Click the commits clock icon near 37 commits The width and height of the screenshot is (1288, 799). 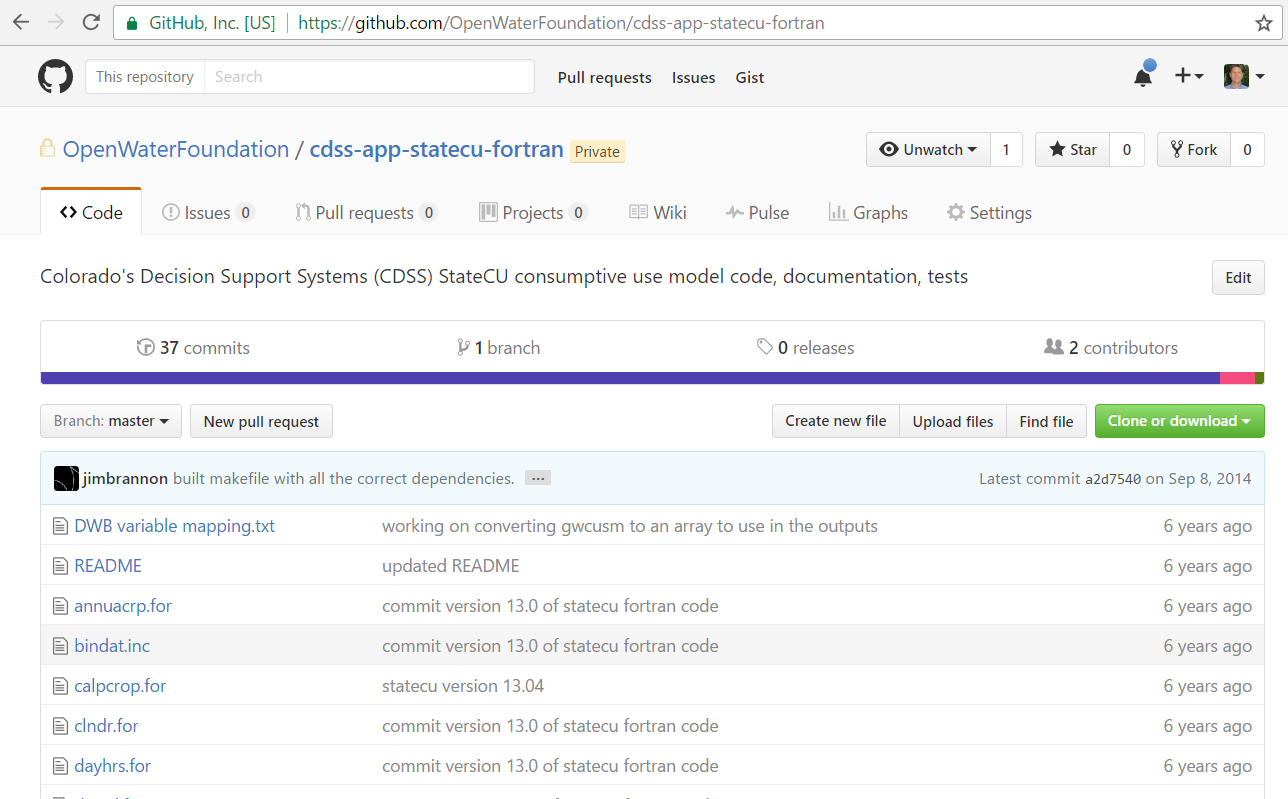pos(147,347)
